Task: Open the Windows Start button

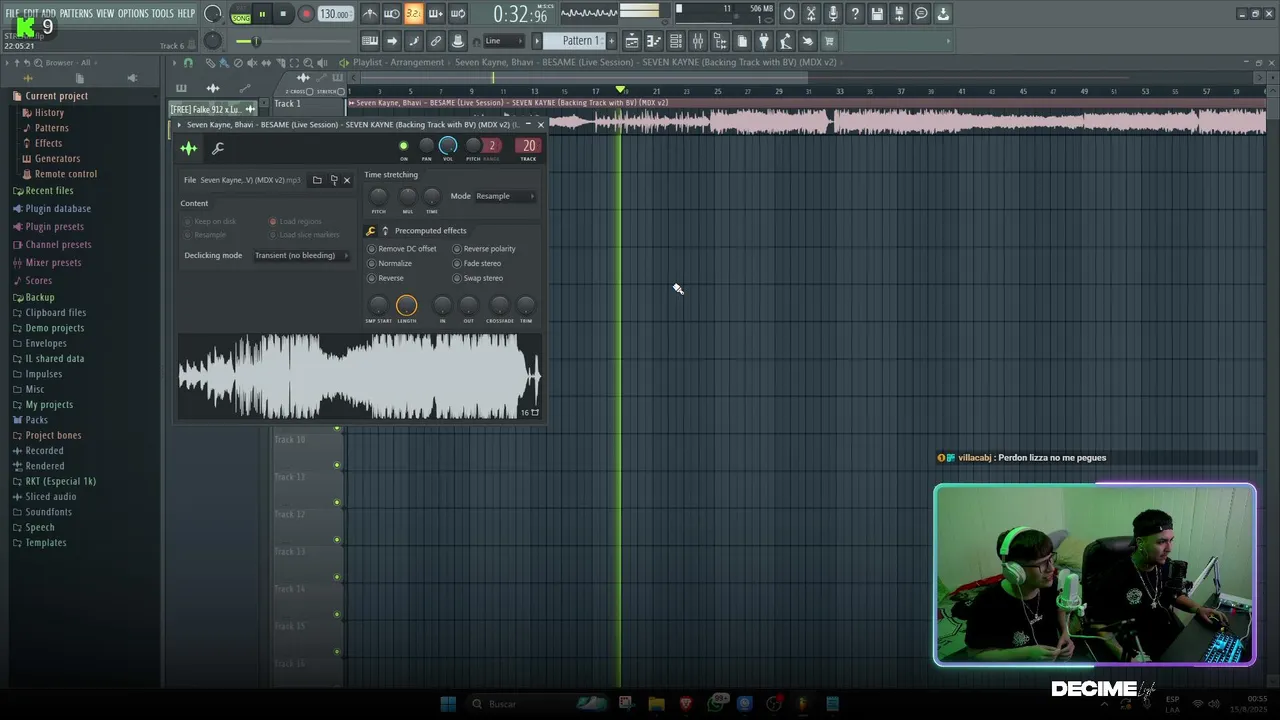Action: pos(448,704)
